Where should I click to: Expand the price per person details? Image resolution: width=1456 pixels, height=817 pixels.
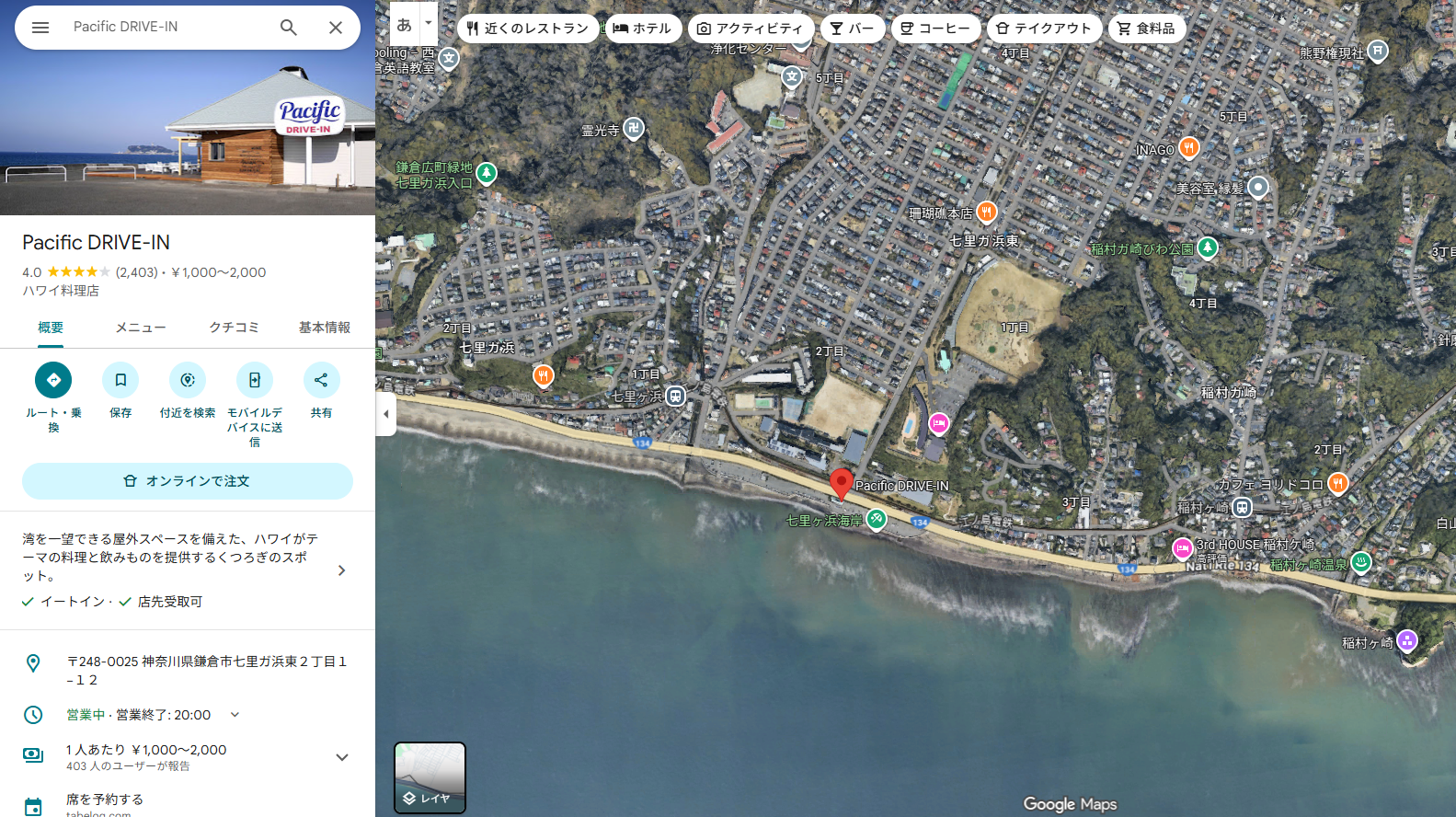tap(342, 757)
